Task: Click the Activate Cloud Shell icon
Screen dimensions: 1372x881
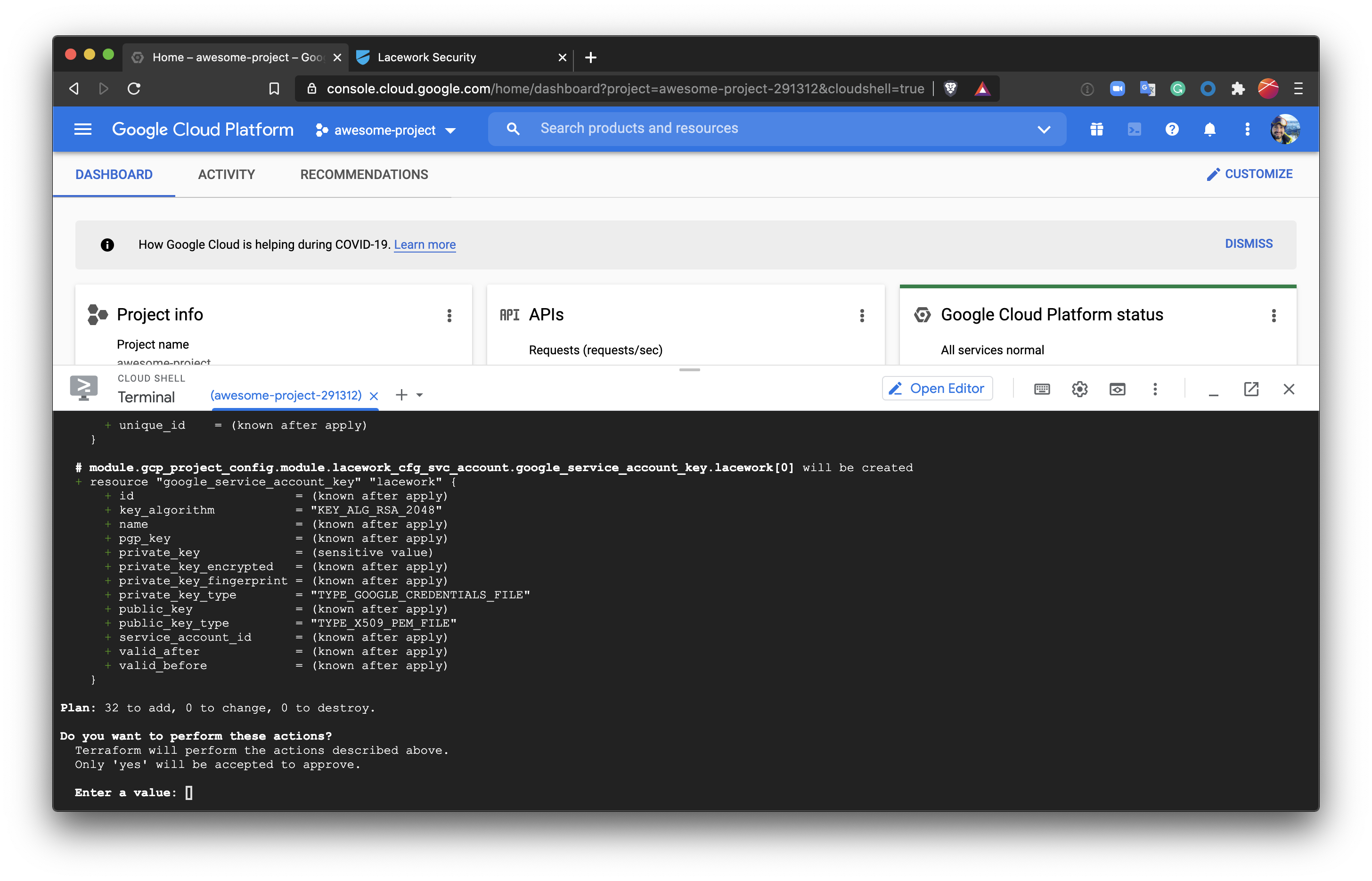Action: [x=1134, y=129]
